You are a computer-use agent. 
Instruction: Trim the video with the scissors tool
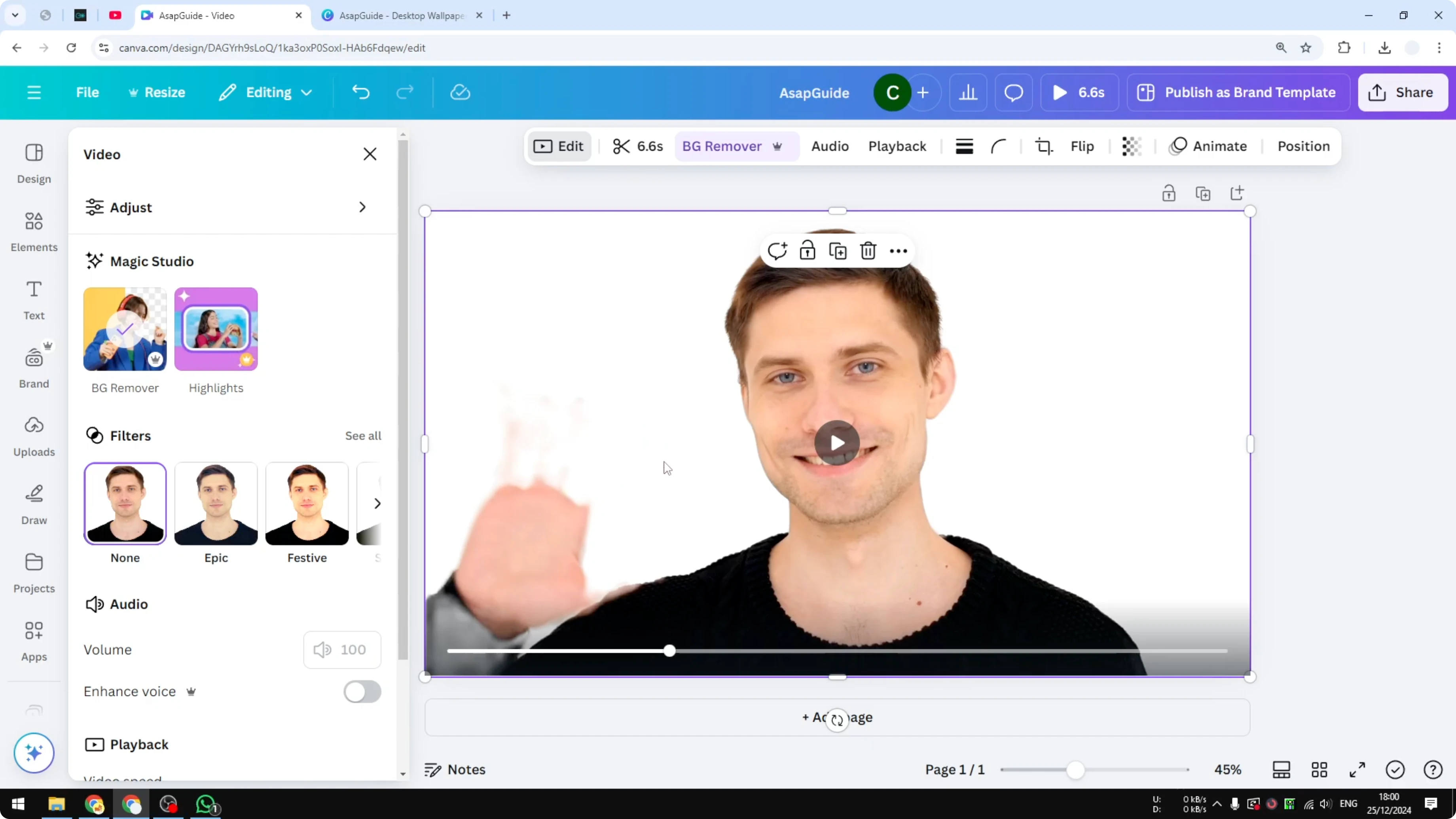click(621, 146)
